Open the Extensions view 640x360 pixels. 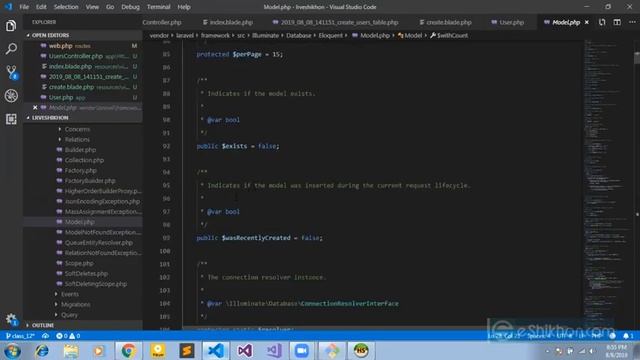pos(11,119)
